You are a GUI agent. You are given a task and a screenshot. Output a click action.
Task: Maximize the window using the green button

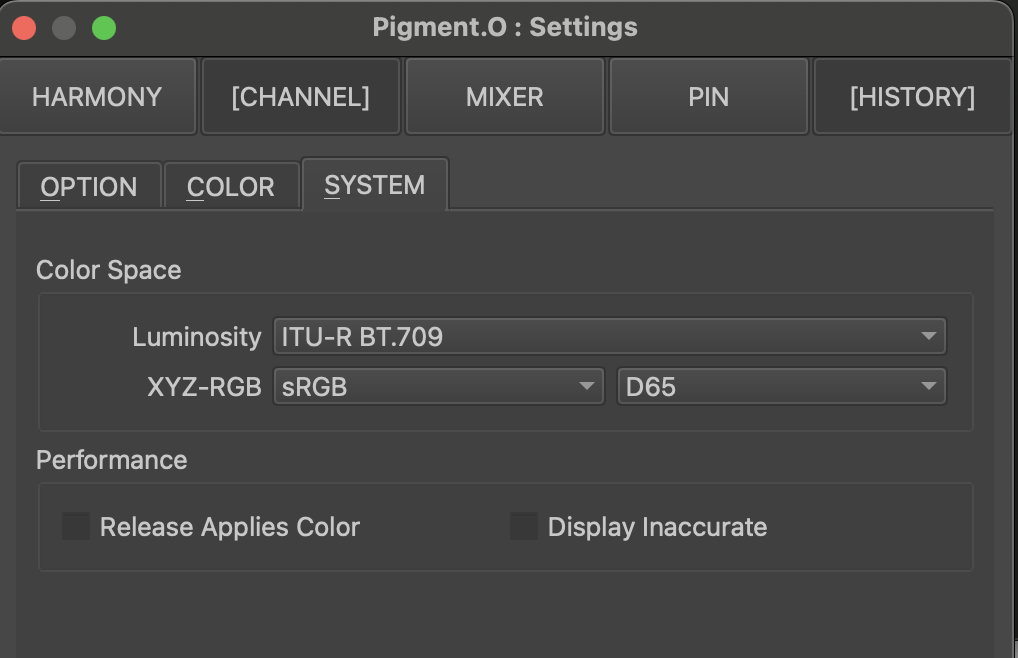(103, 28)
